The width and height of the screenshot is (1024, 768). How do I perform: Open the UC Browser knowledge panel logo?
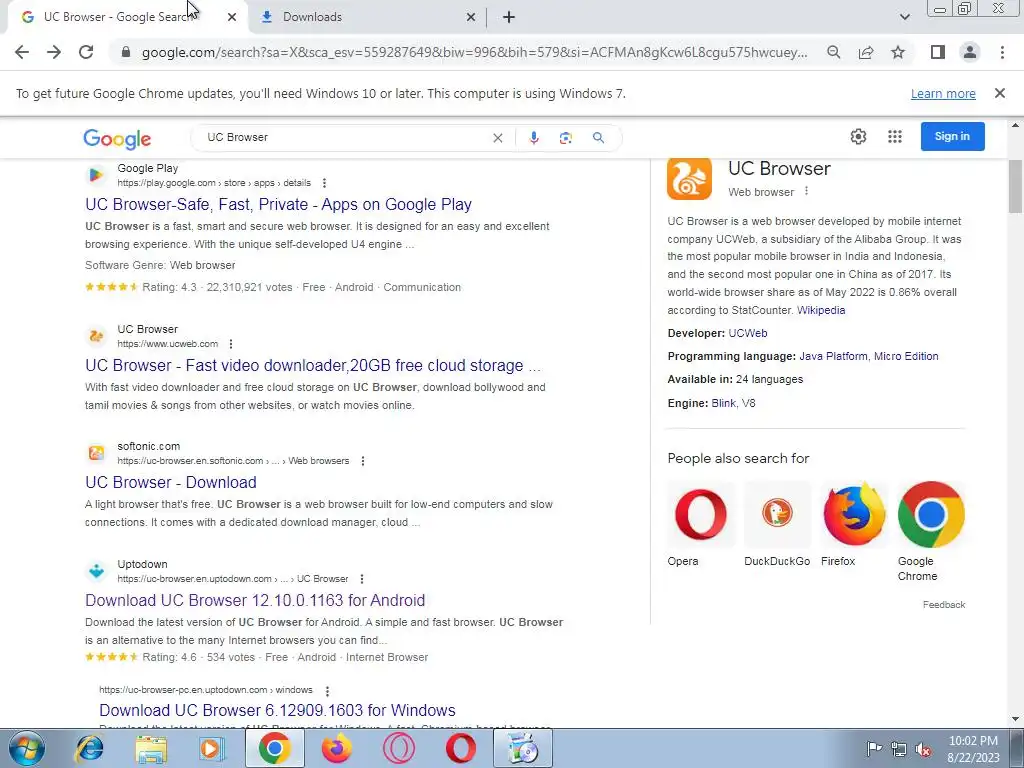(x=689, y=178)
